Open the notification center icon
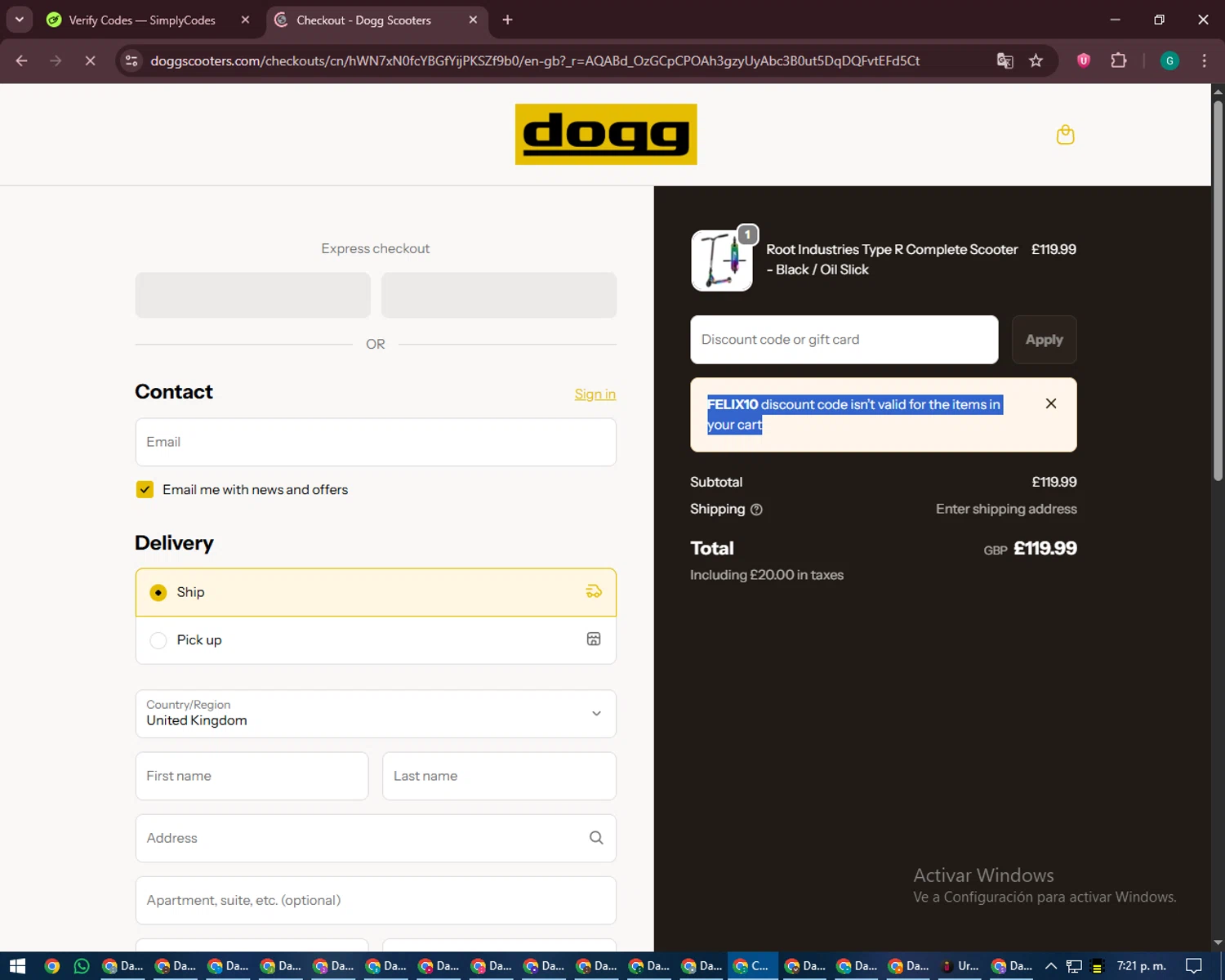 click(1193, 966)
